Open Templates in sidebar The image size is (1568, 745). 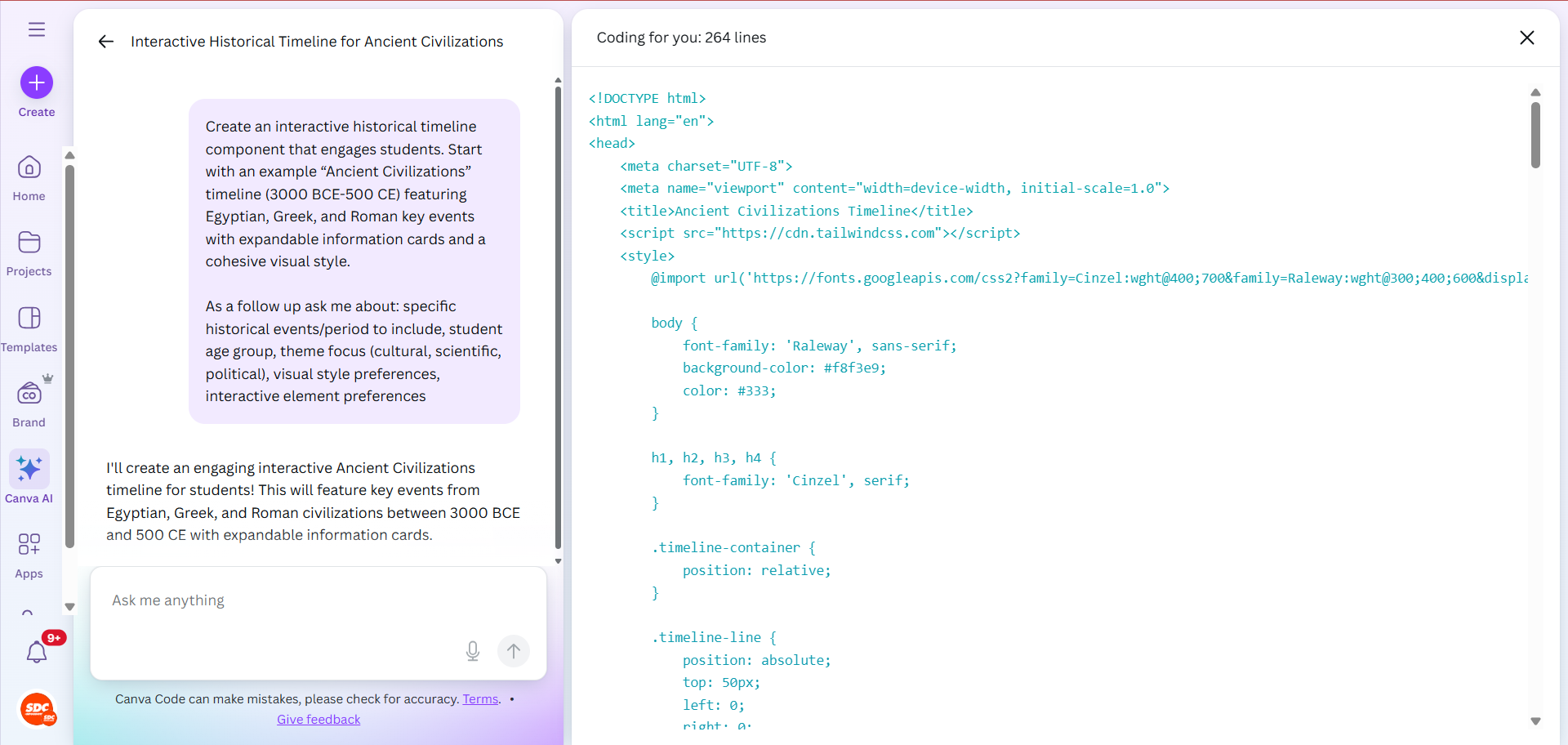point(29,328)
